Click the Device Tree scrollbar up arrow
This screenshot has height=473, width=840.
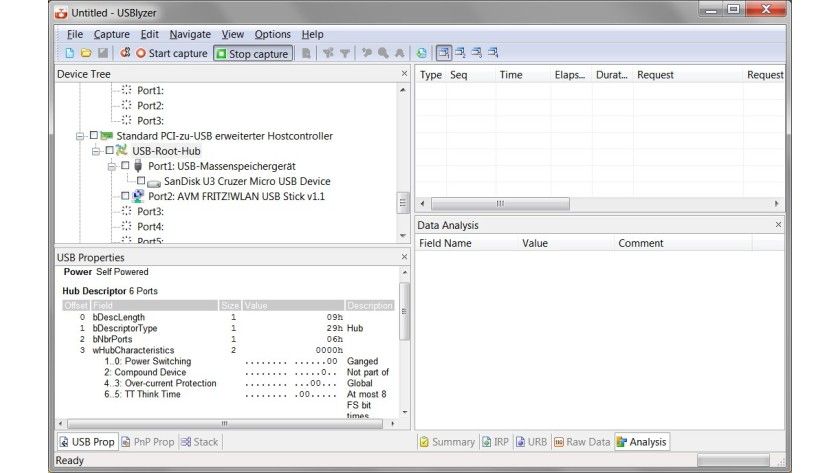[x=403, y=91]
